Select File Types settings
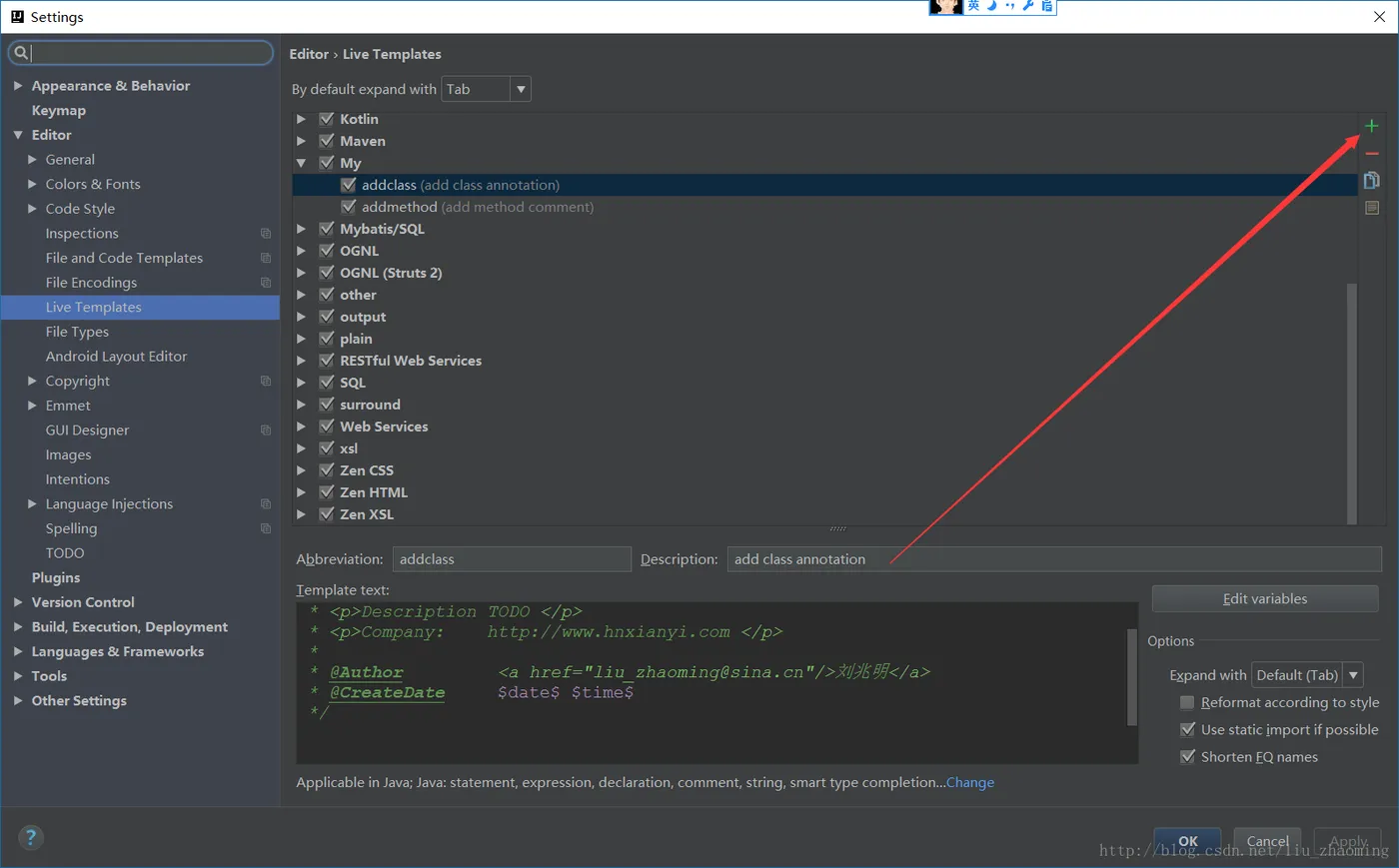The height and width of the screenshot is (868, 1399). [77, 332]
